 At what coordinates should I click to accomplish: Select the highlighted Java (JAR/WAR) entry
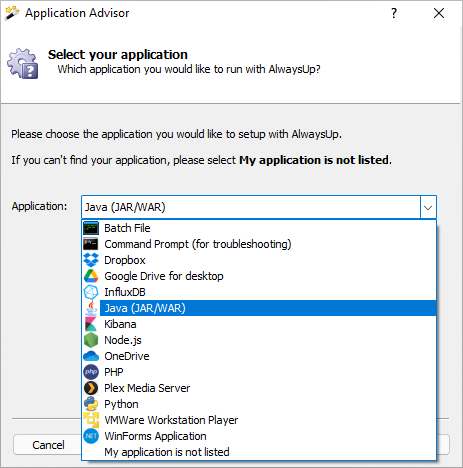[x=259, y=308]
